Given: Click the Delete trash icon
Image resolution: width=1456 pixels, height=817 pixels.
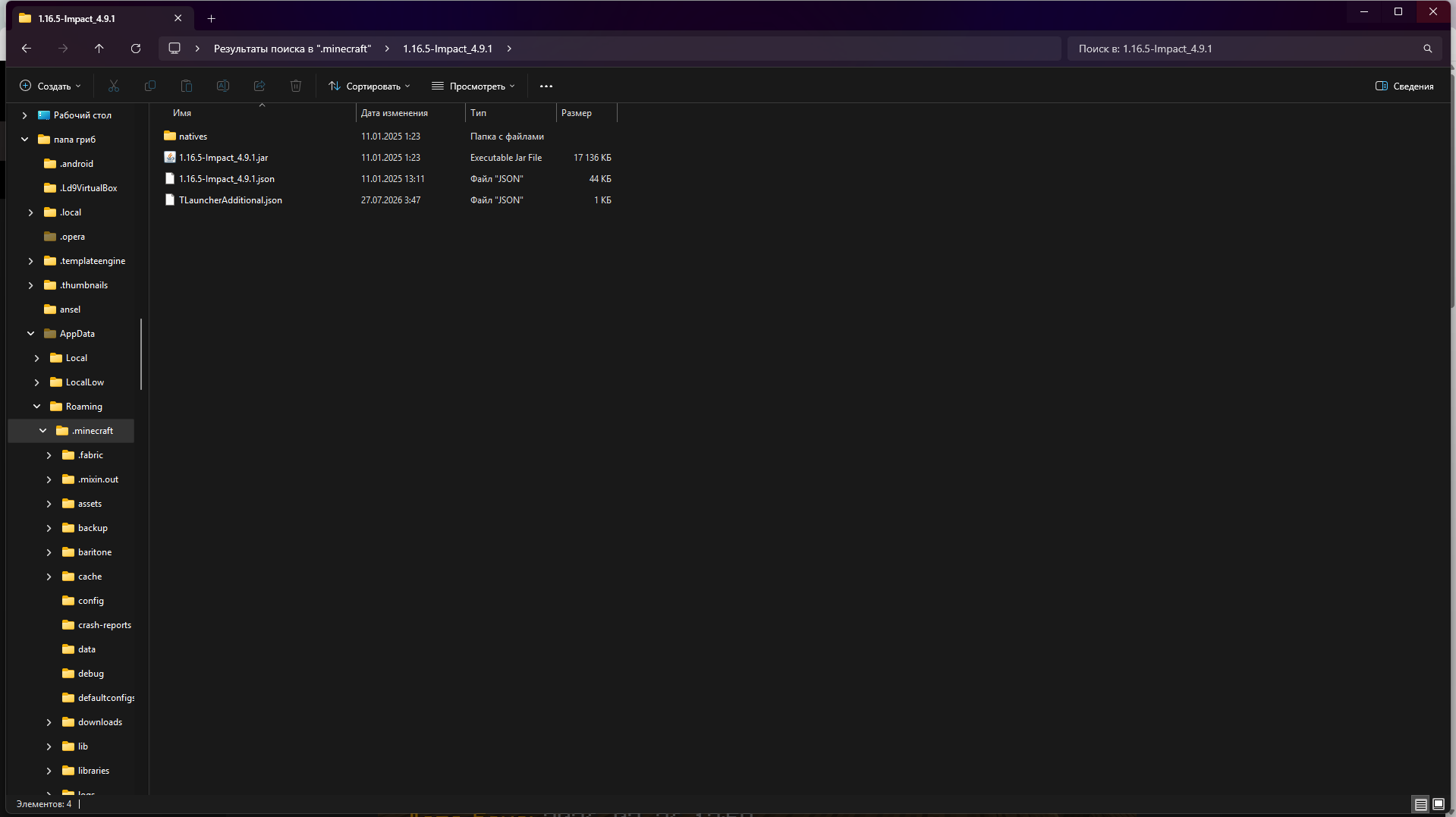Looking at the screenshot, I should click(x=296, y=86).
